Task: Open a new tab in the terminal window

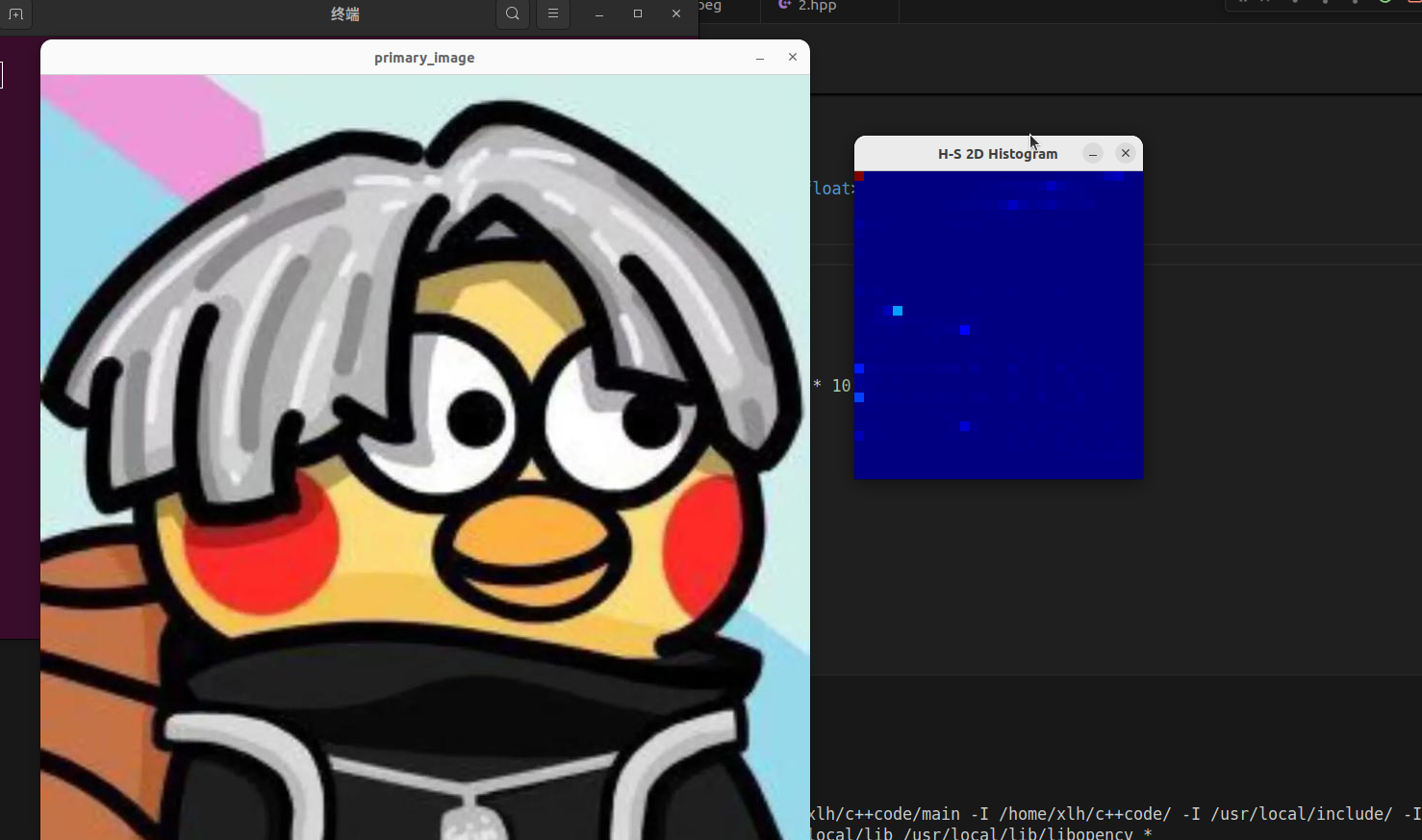Action: pyautogui.click(x=15, y=14)
